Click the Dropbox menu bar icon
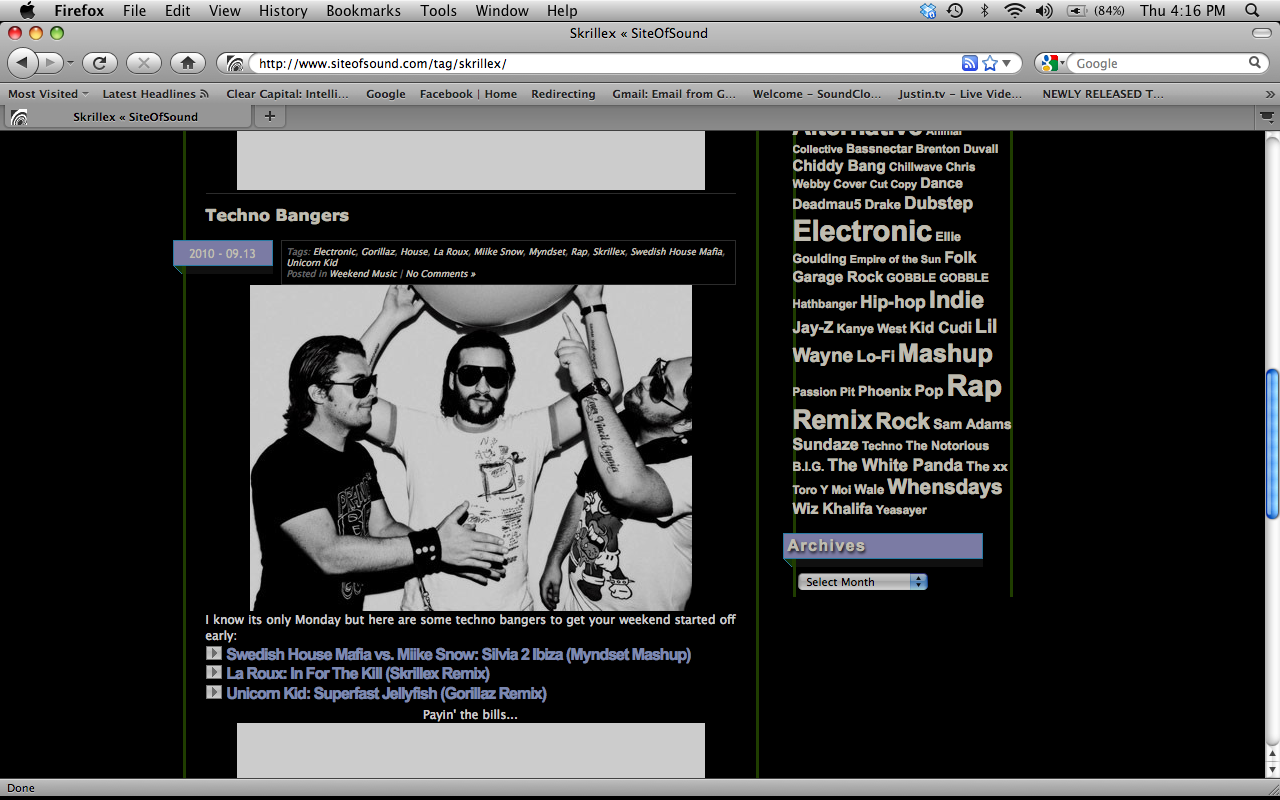Screen dimensions: 1280x800 point(927,11)
